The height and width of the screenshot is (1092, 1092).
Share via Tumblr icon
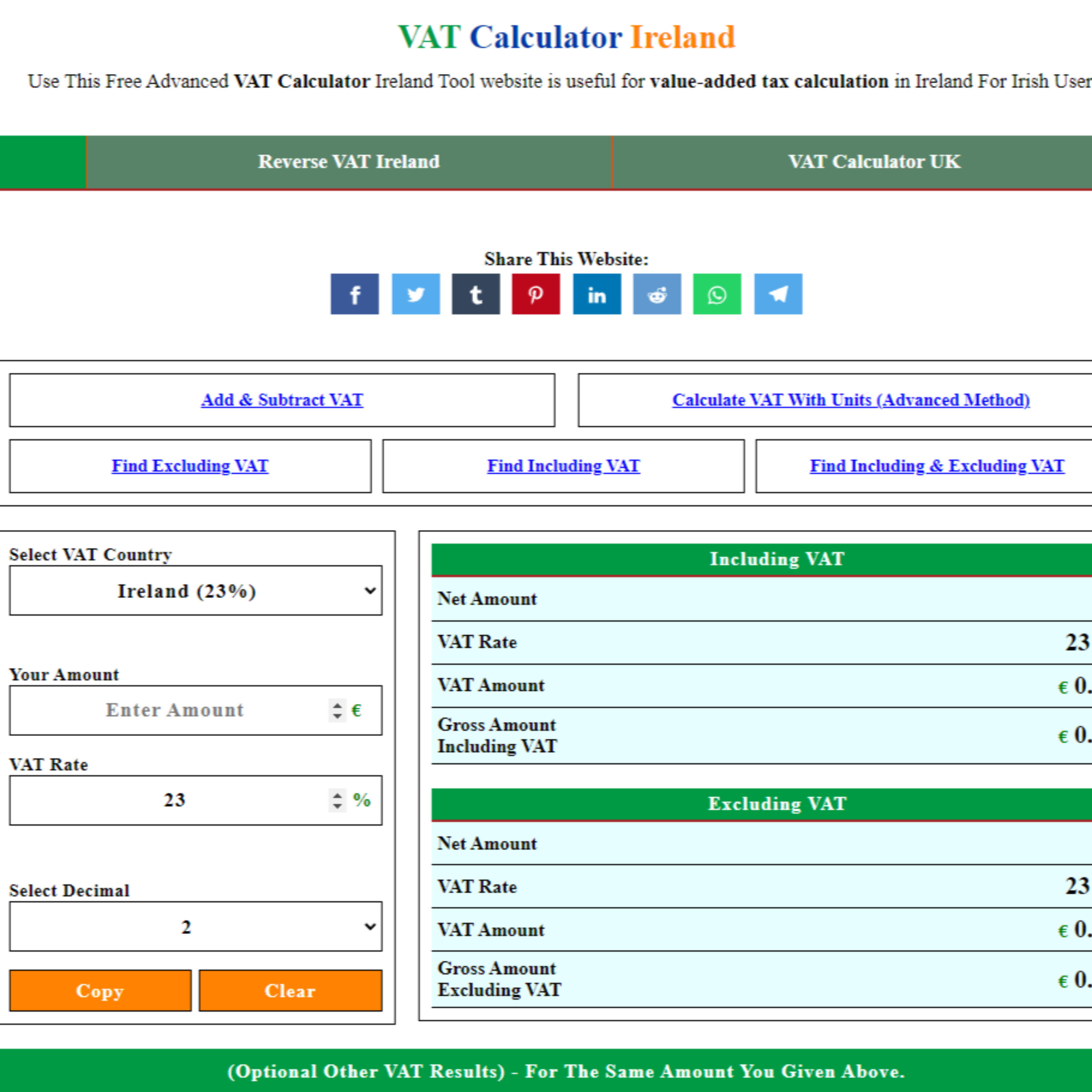(475, 294)
